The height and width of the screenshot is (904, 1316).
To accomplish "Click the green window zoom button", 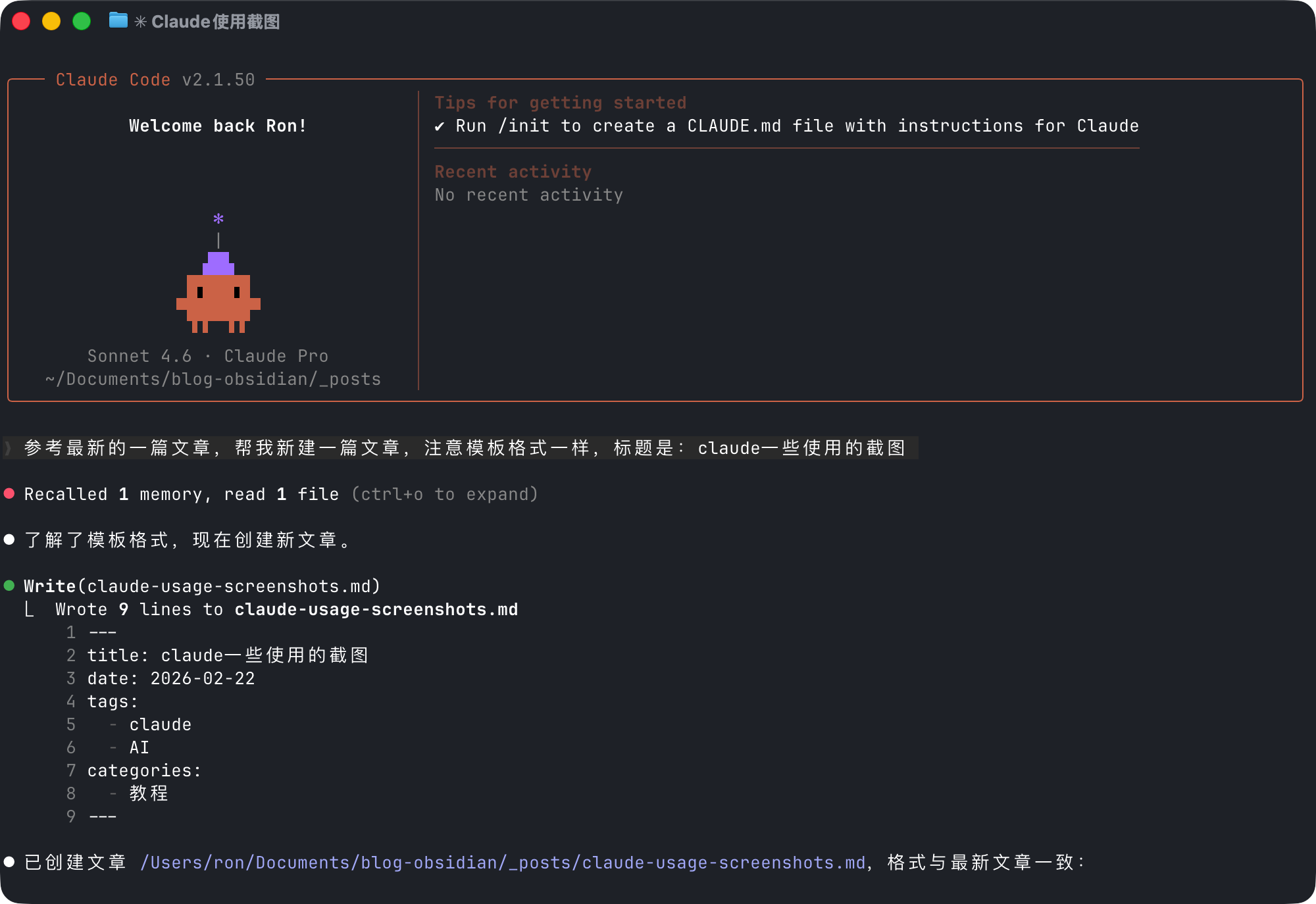I will pos(82,21).
